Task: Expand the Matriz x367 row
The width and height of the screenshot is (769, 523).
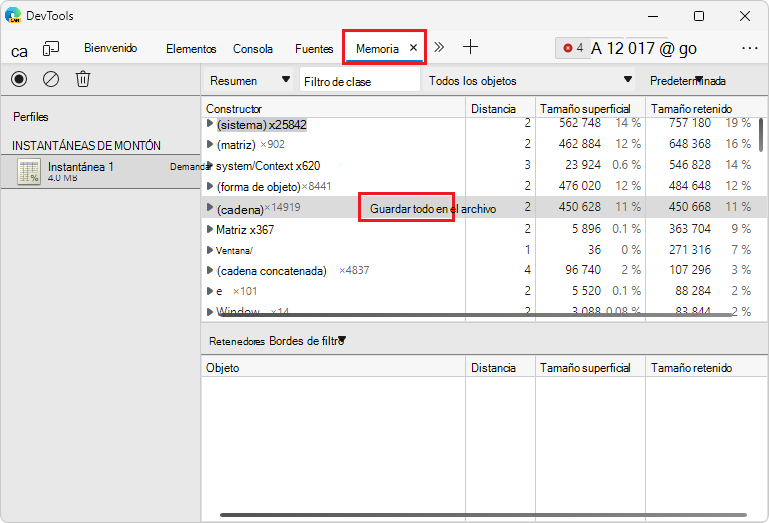Action: [x=210, y=229]
